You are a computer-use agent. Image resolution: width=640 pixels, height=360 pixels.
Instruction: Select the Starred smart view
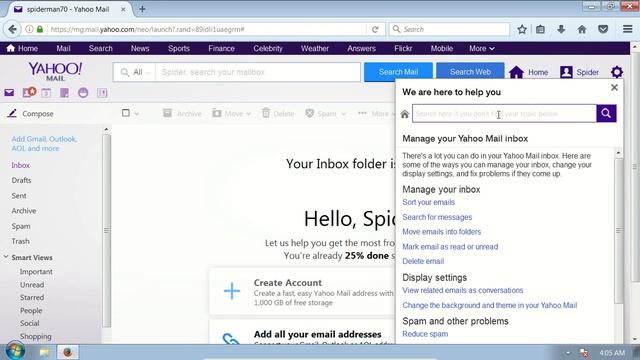point(32,298)
